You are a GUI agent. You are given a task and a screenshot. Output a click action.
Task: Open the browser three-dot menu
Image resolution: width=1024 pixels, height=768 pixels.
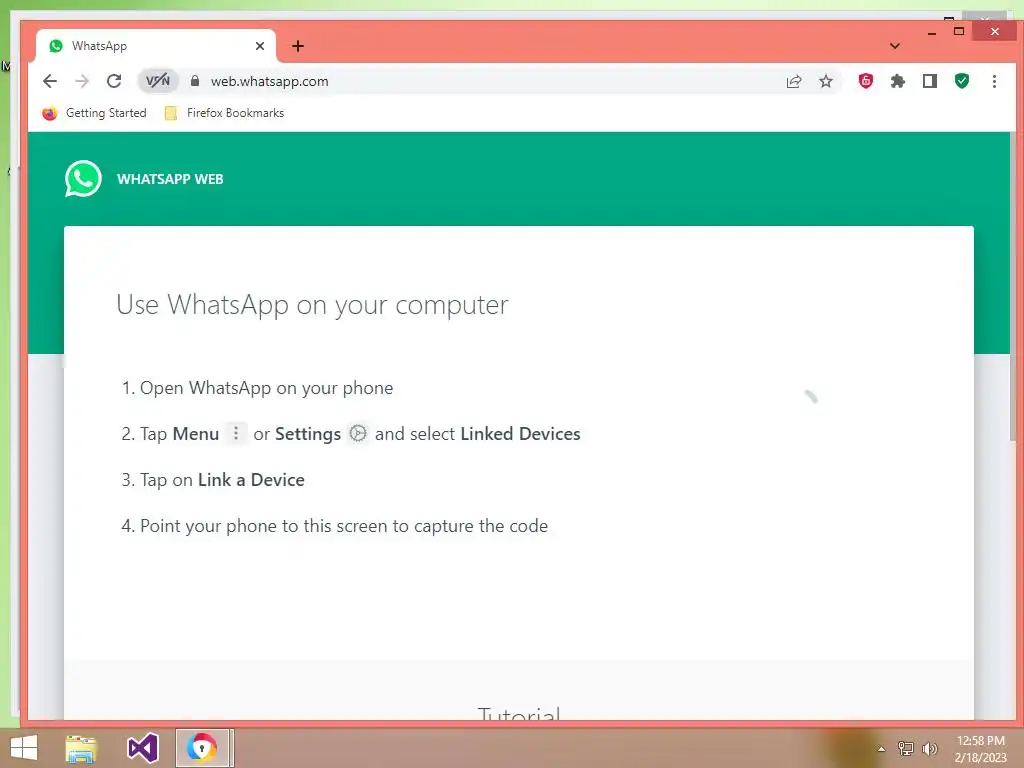pos(994,81)
